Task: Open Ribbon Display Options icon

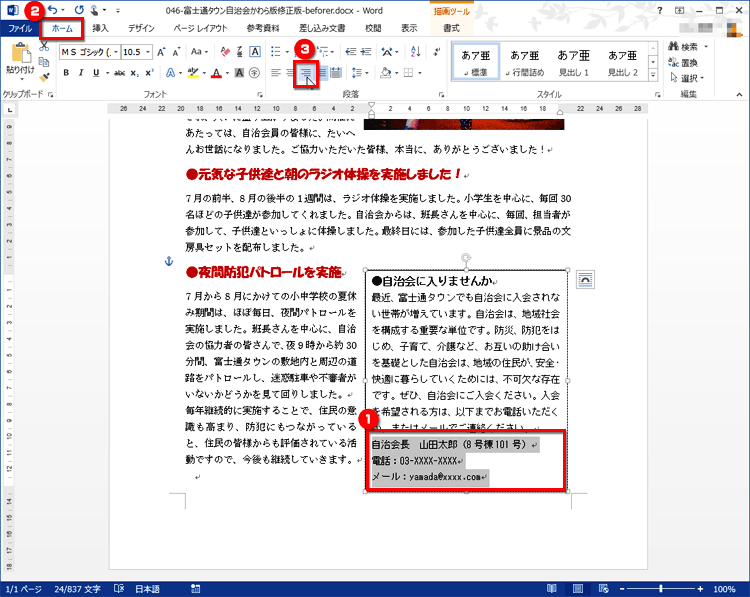Action: [679, 10]
